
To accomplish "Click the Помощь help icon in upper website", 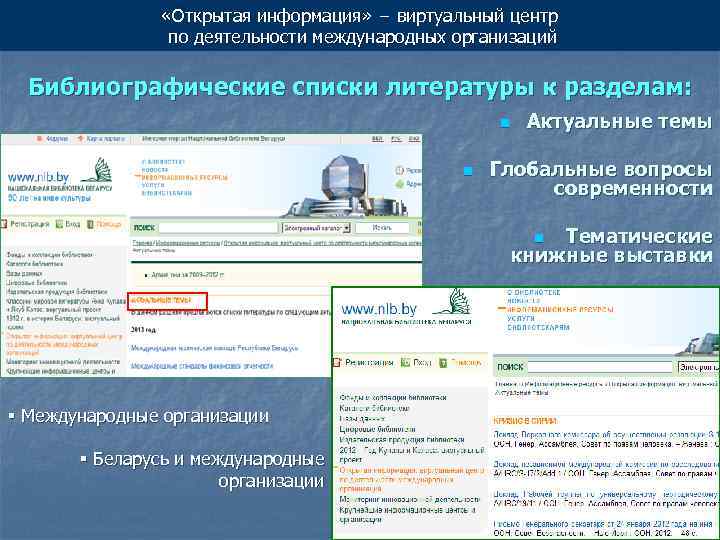I will point(90,224).
